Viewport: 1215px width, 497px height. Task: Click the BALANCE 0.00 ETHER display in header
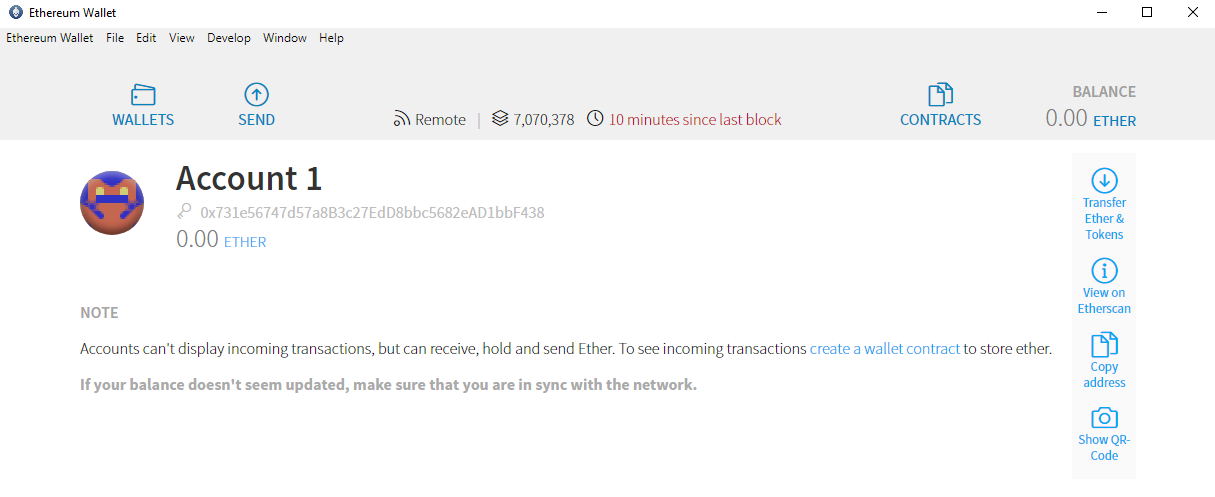[1091, 107]
